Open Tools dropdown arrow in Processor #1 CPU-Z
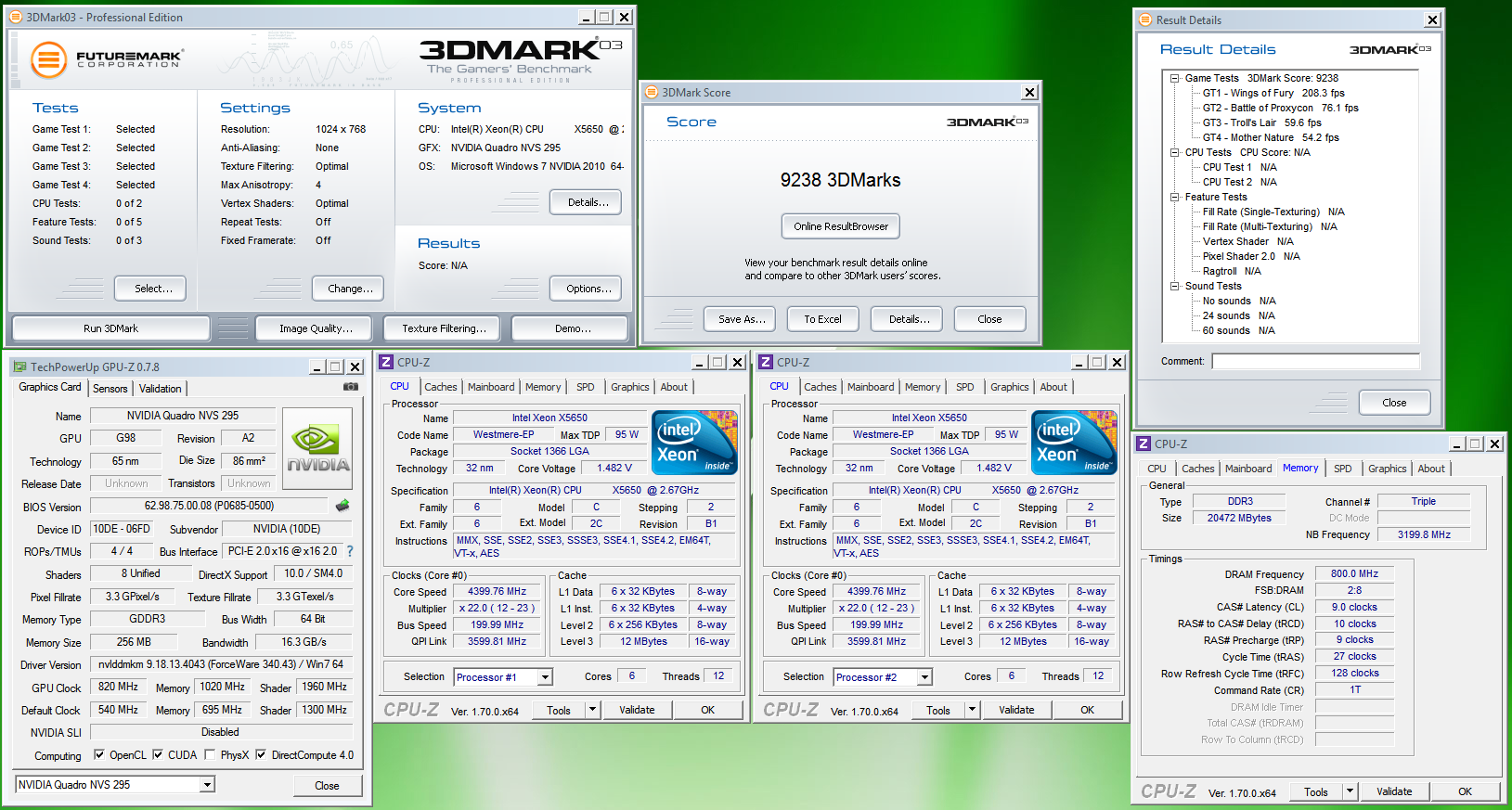 pos(592,710)
